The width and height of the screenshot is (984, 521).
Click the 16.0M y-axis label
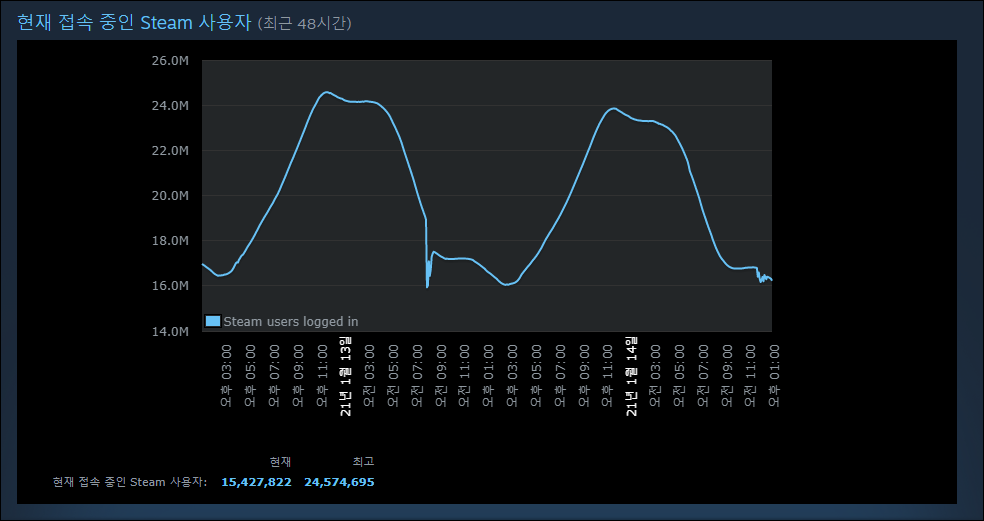click(x=170, y=286)
